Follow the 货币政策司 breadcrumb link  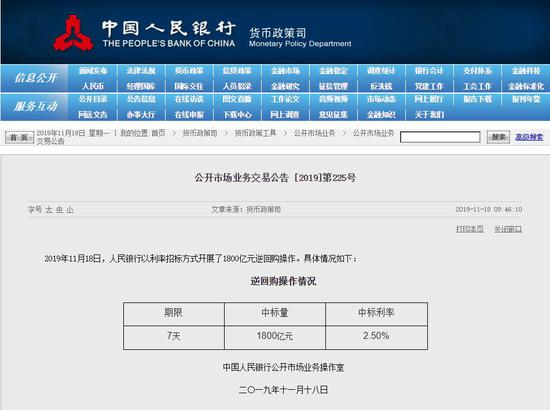pos(200,133)
